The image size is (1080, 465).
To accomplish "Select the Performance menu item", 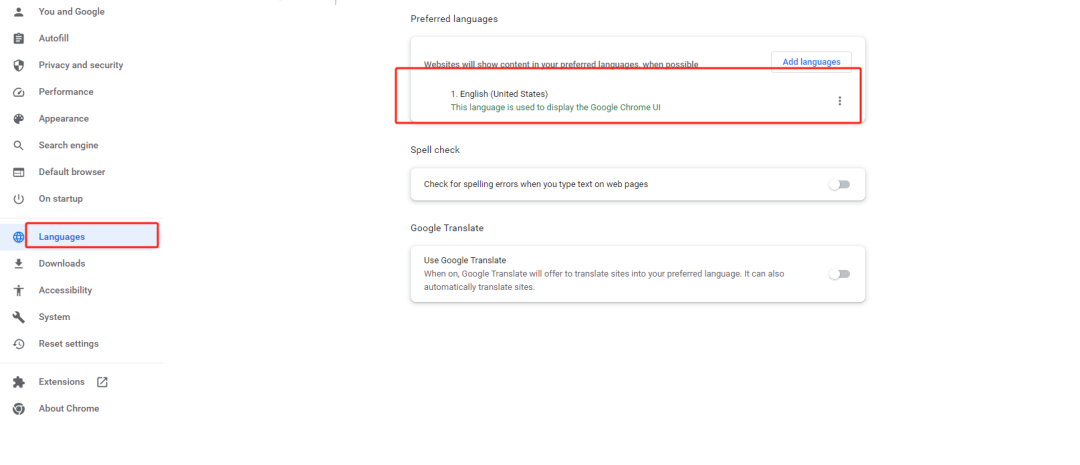I will click(66, 92).
